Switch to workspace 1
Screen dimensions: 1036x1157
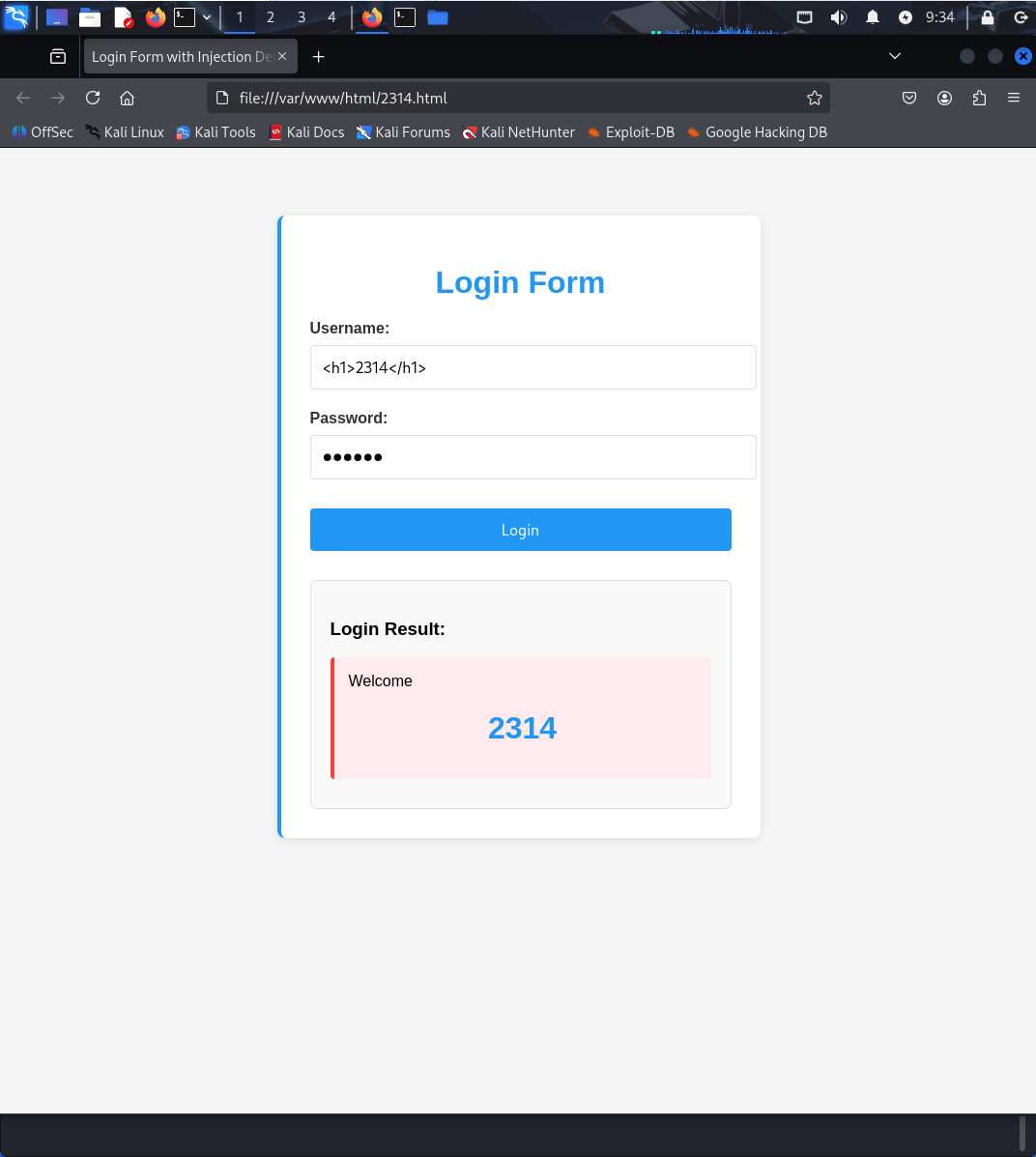[x=239, y=17]
